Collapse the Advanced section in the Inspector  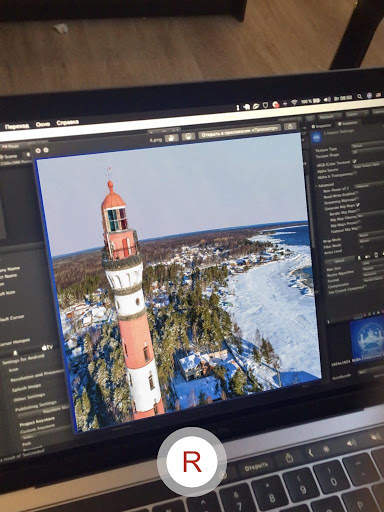coord(326,184)
